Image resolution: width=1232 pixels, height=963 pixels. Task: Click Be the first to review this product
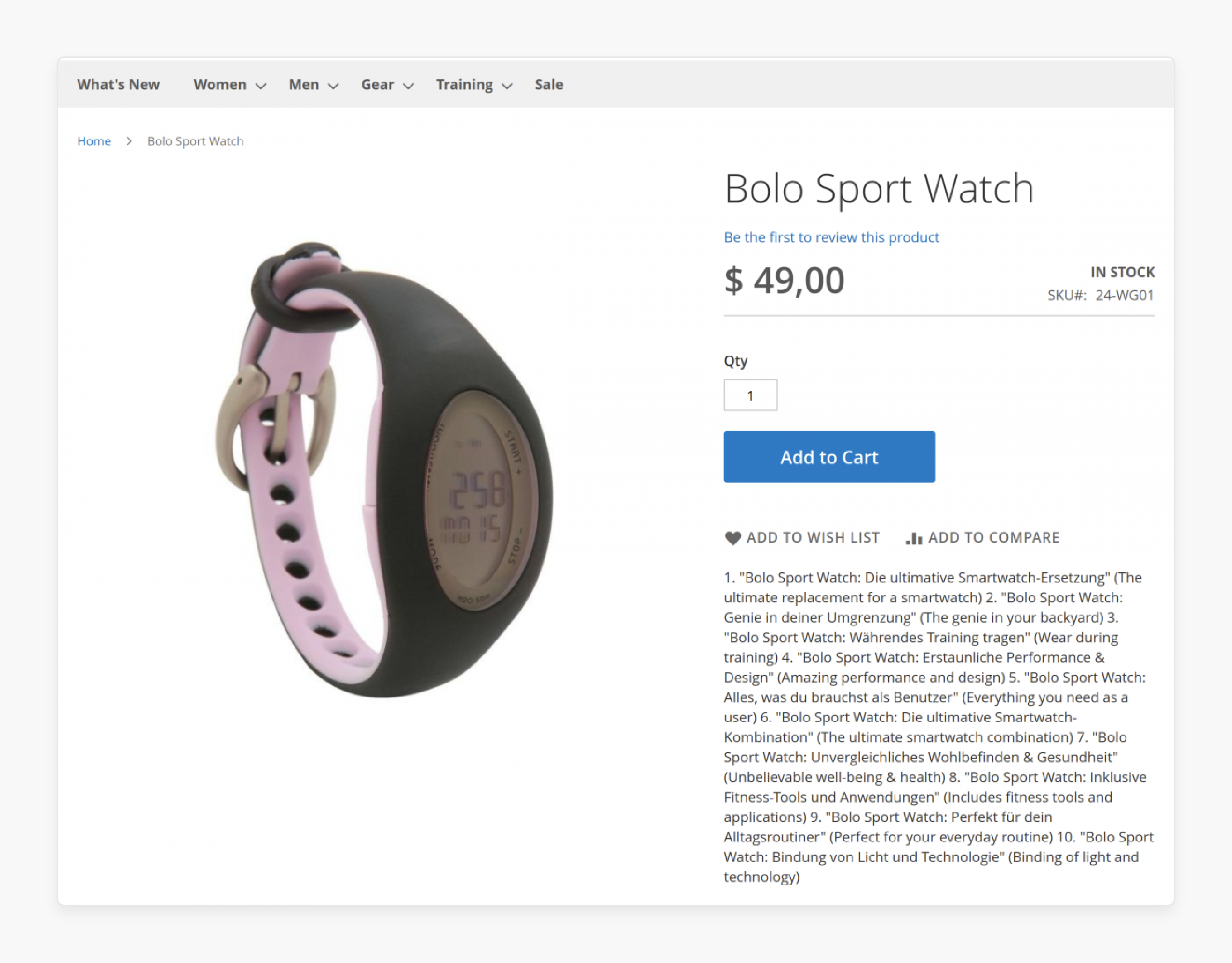click(831, 236)
